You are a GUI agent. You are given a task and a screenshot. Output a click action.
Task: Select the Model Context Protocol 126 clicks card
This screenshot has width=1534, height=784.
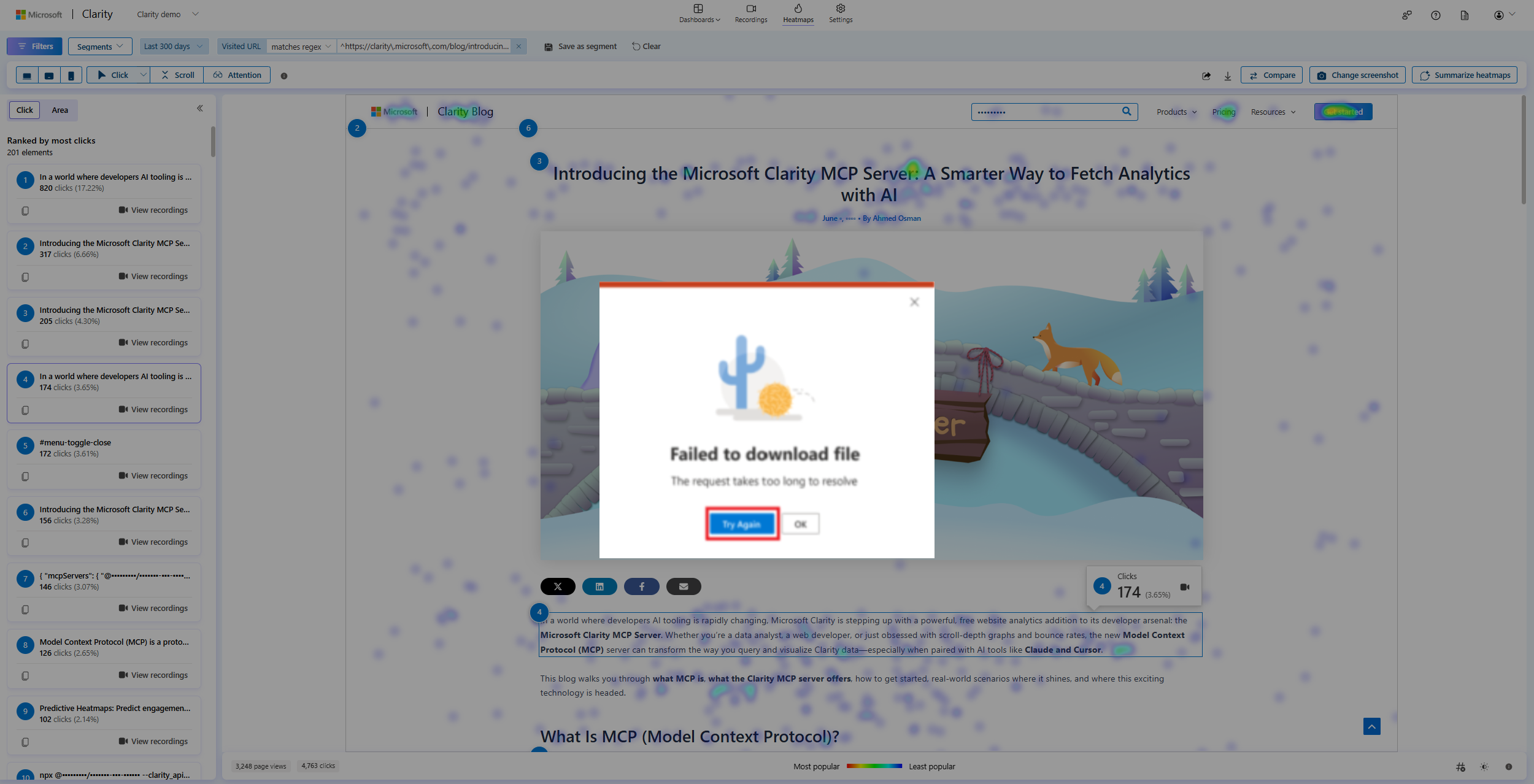pos(104,659)
